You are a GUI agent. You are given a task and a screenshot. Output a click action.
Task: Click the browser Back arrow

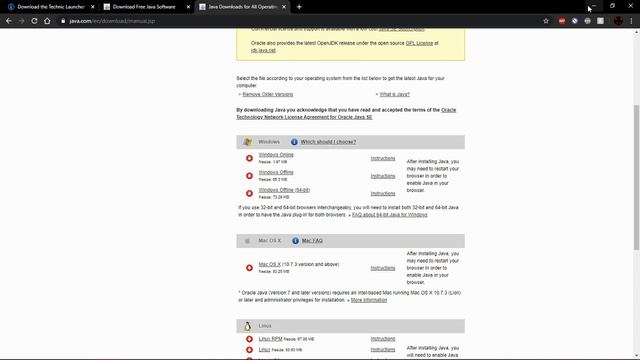coord(9,21)
